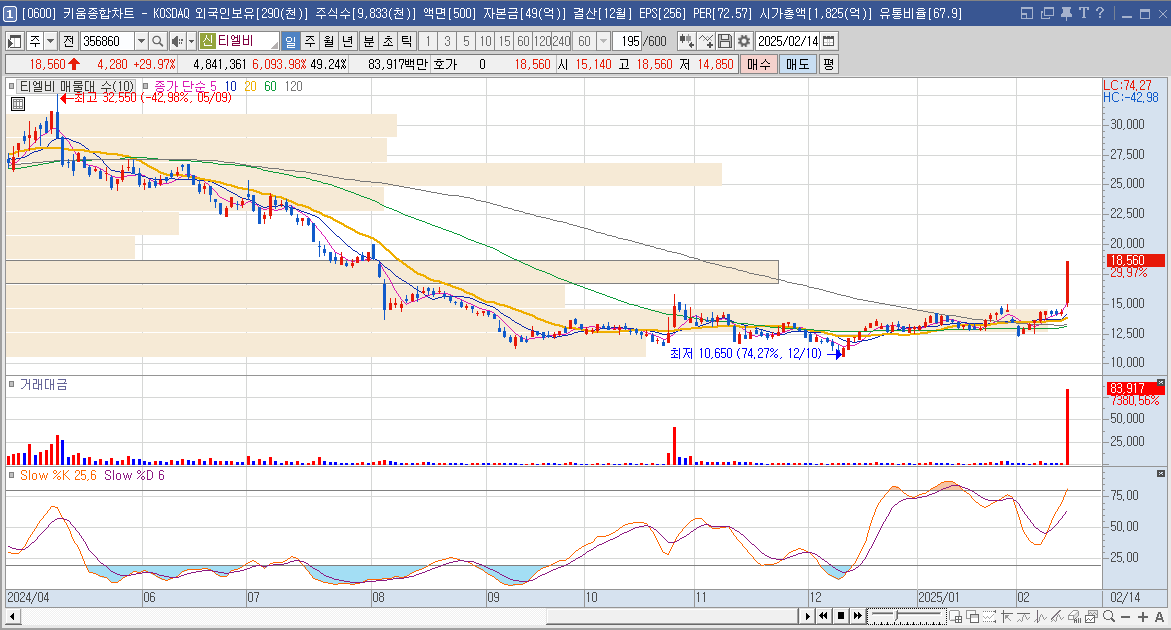Open the calendar date picker icon
Image resolution: width=1171 pixels, height=630 pixels.
(829, 41)
